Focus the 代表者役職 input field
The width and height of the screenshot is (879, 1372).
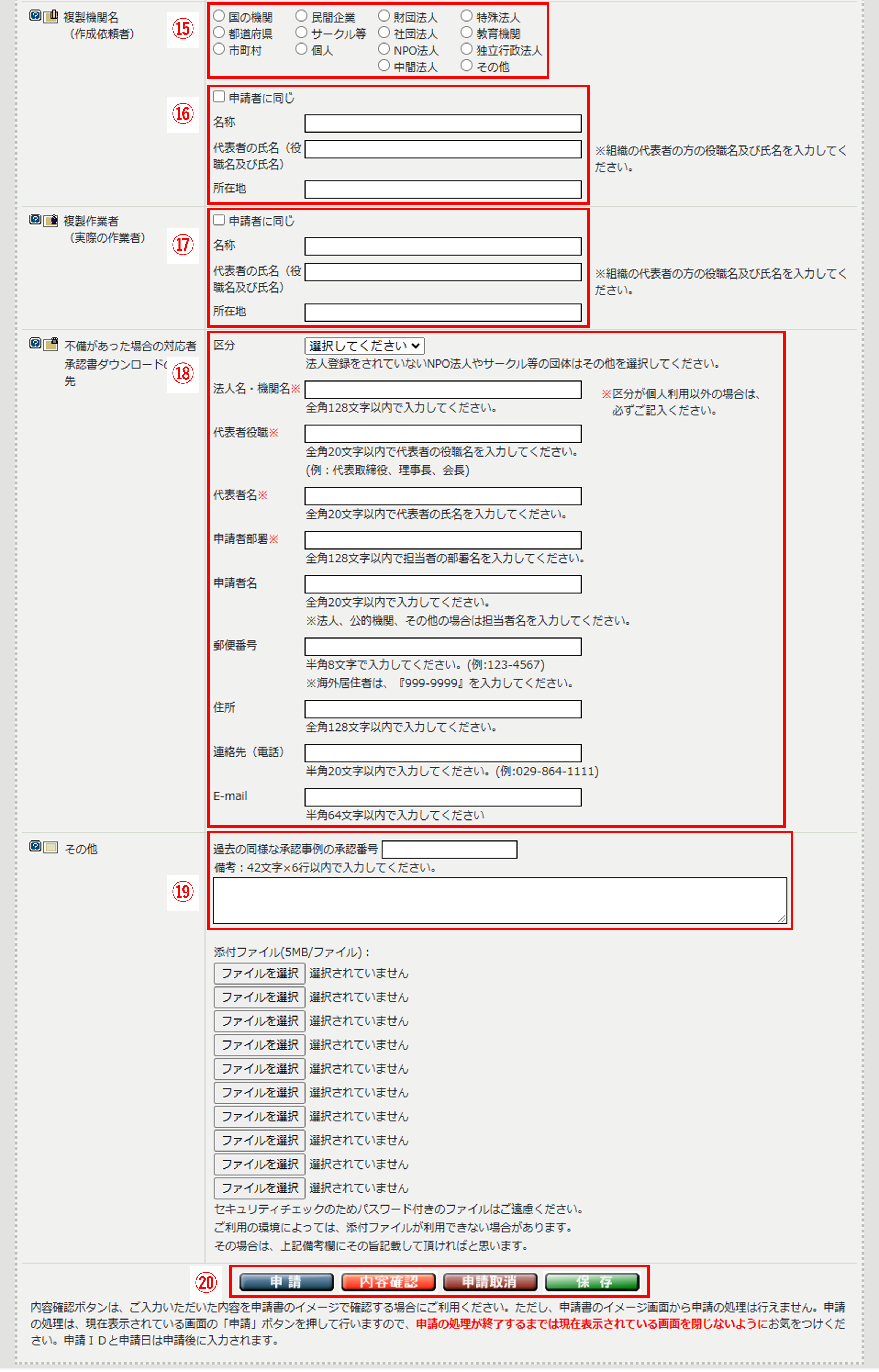443,434
